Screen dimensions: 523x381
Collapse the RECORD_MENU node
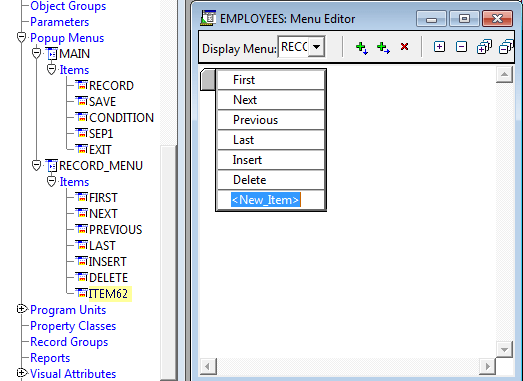point(36,165)
